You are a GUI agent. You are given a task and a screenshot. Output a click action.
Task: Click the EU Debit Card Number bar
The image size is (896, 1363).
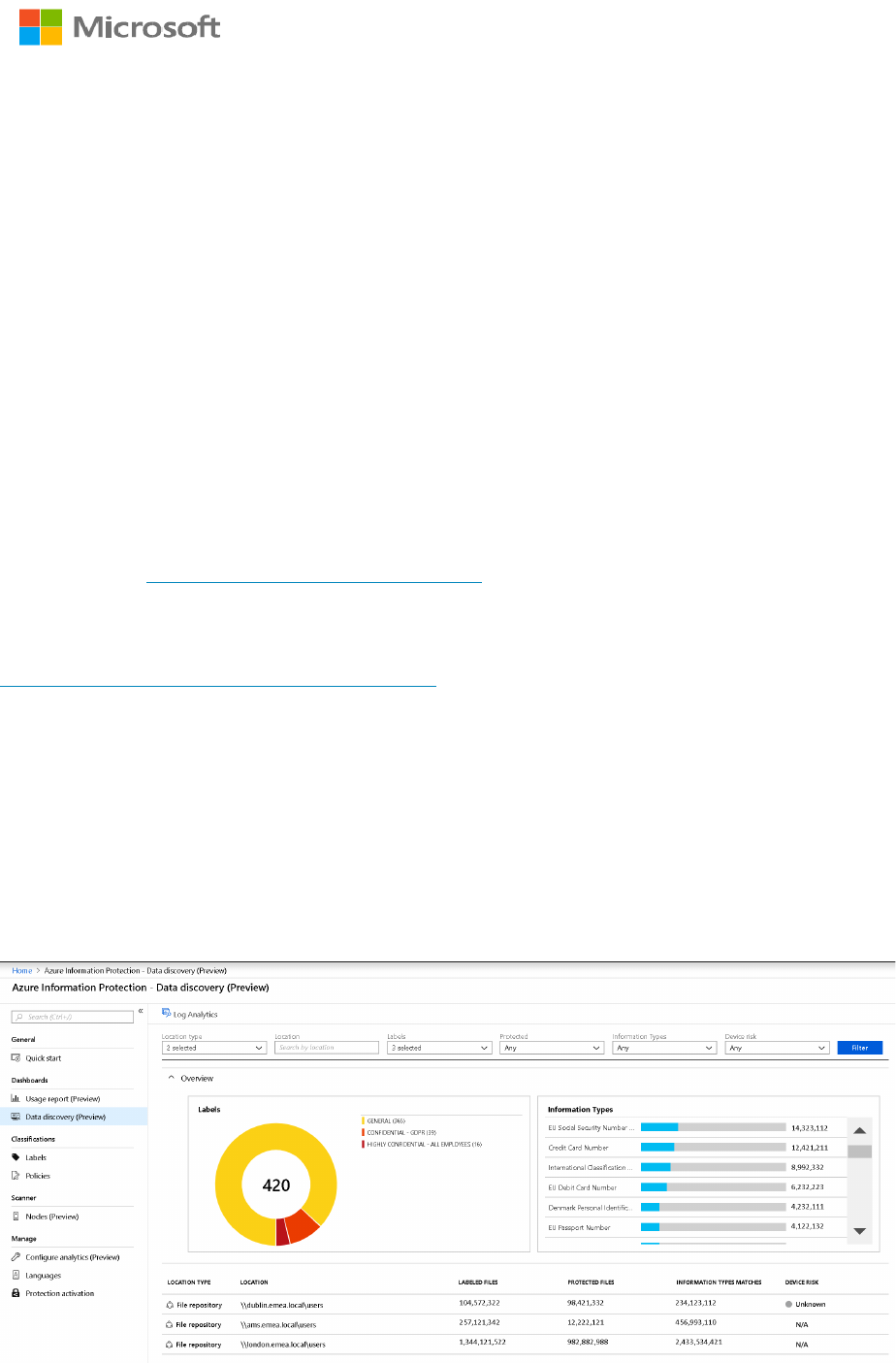[713, 1187]
